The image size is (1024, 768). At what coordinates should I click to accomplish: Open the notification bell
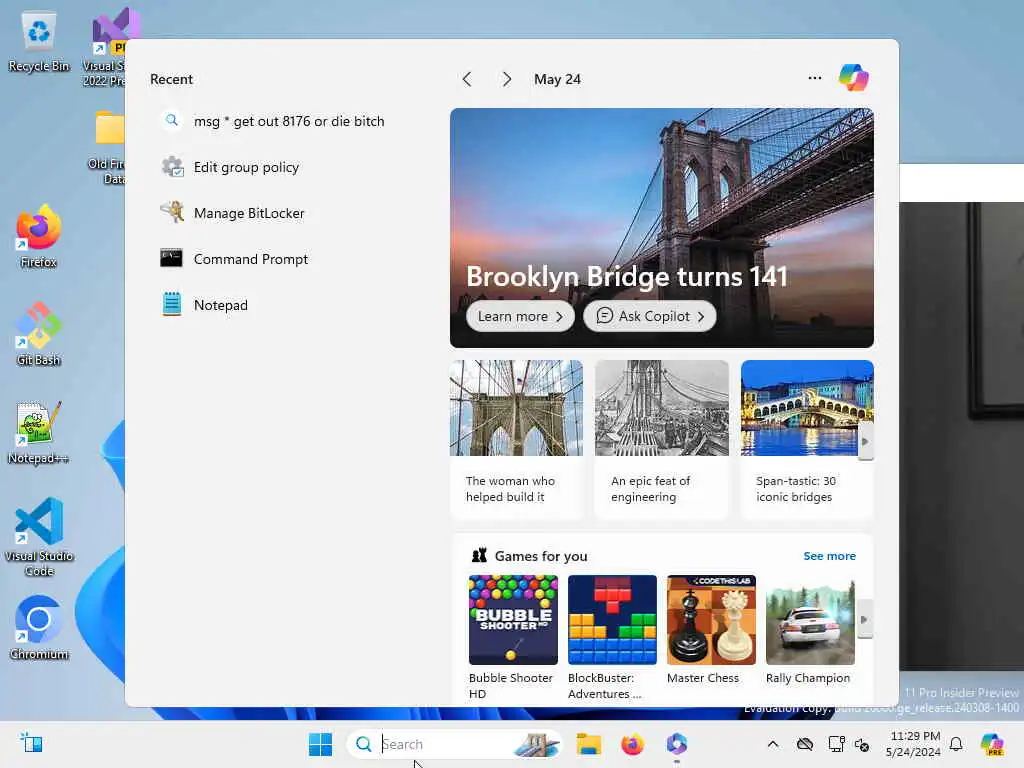pos(956,744)
